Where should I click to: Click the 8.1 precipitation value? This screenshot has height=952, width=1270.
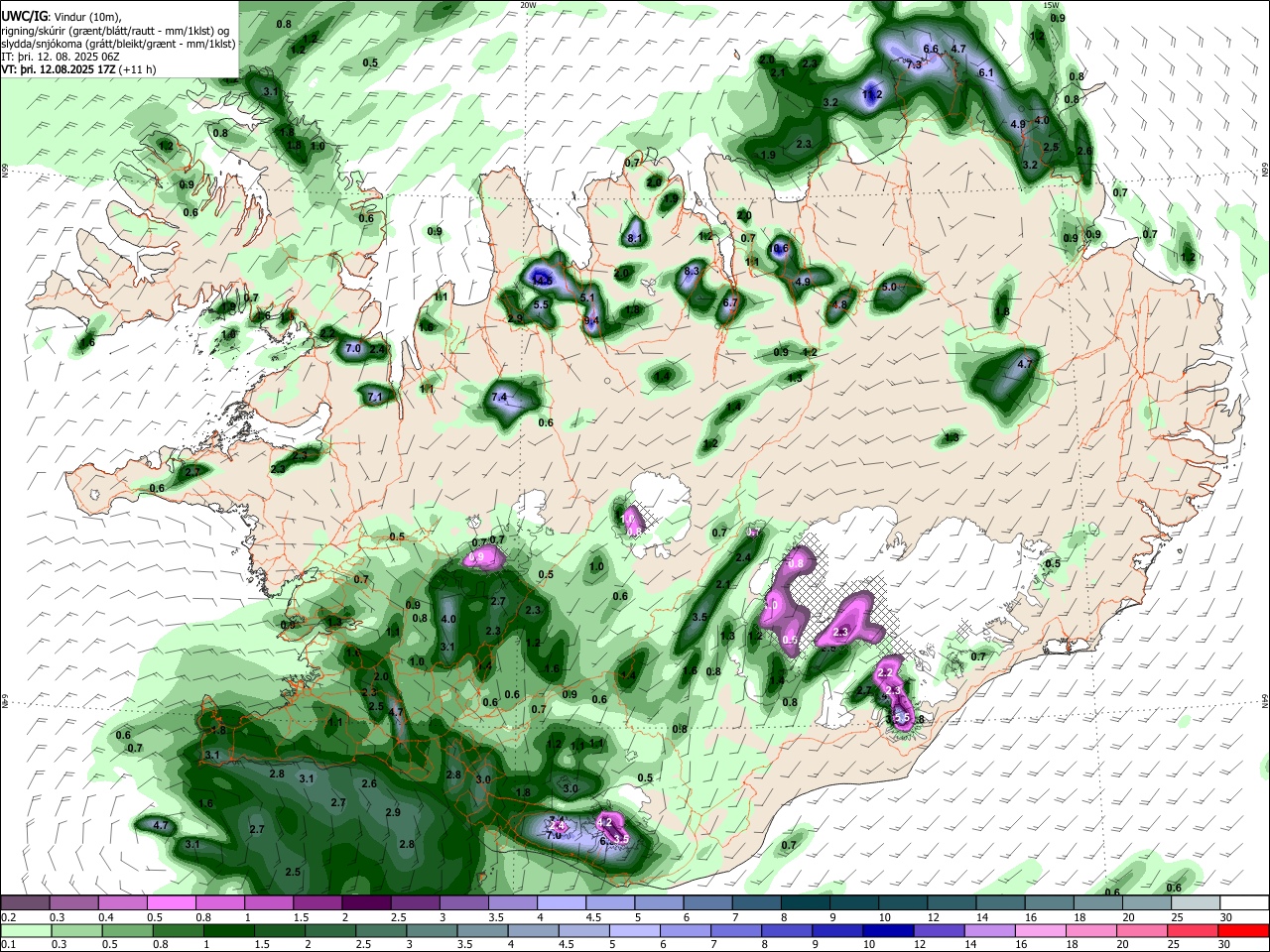coord(636,238)
